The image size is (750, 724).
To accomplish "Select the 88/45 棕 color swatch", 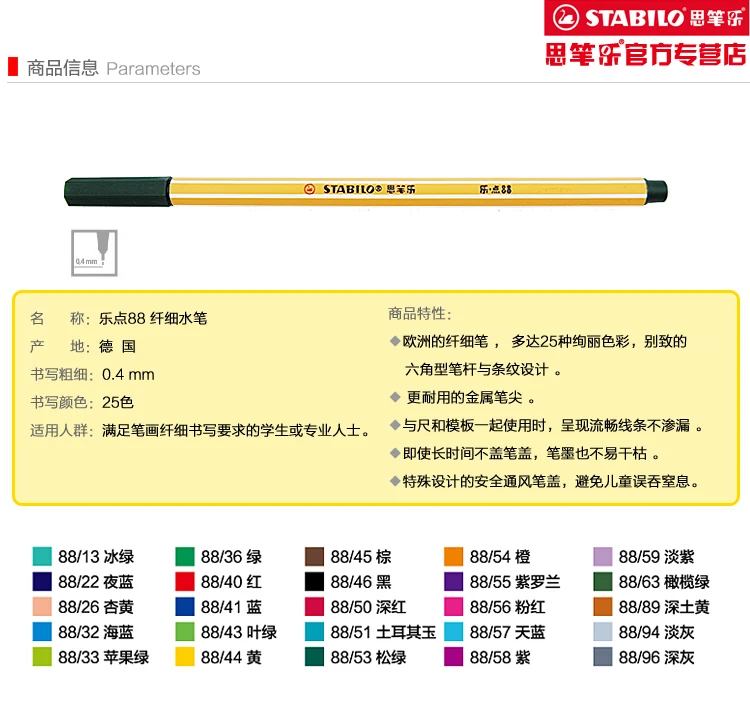I will (x=314, y=556).
